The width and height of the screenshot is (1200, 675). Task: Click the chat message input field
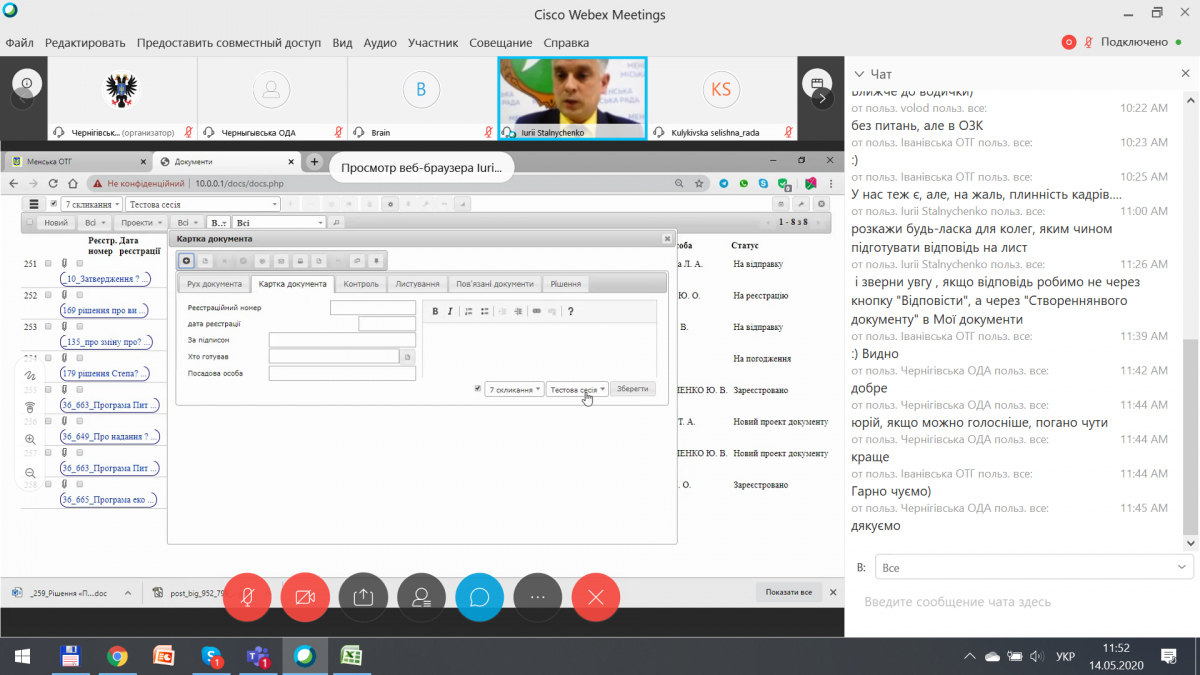1020,602
